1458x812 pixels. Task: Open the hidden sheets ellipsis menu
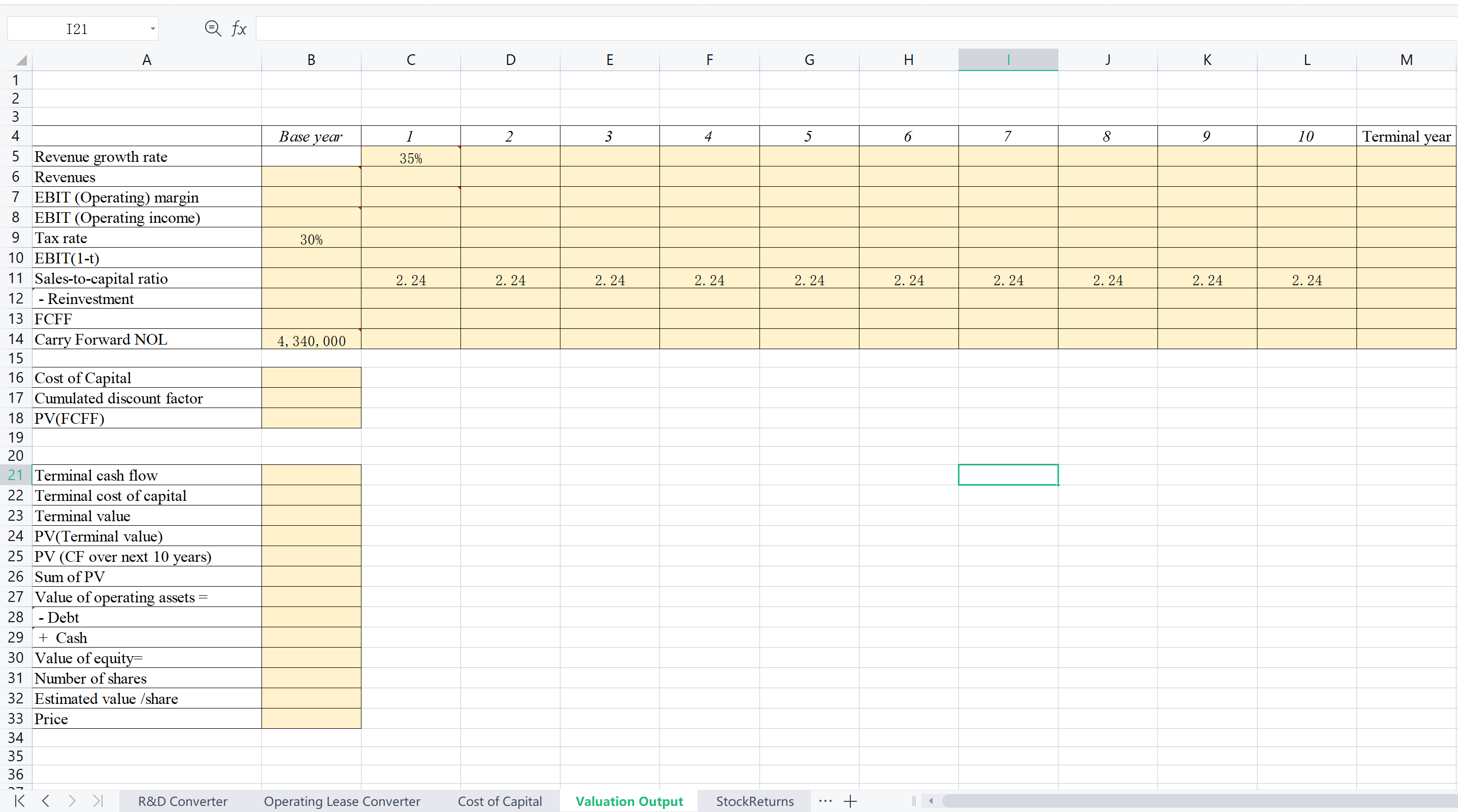click(825, 801)
